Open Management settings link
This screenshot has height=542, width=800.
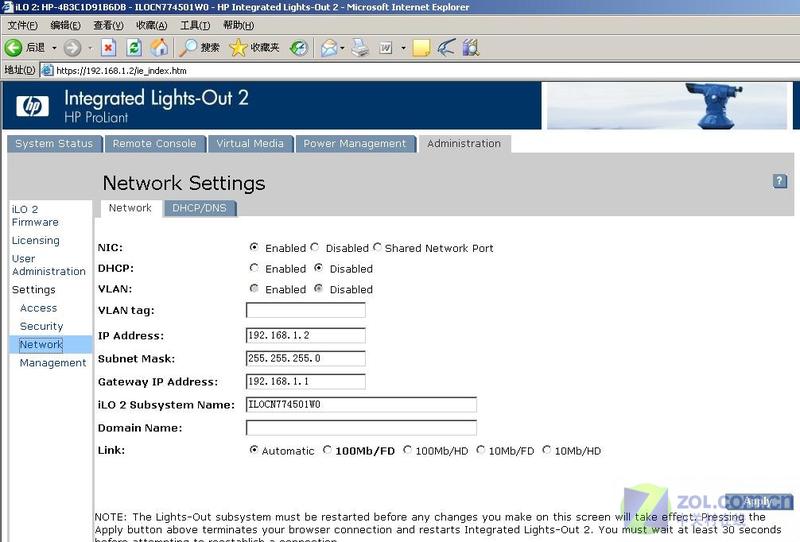[x=53, y=363]
